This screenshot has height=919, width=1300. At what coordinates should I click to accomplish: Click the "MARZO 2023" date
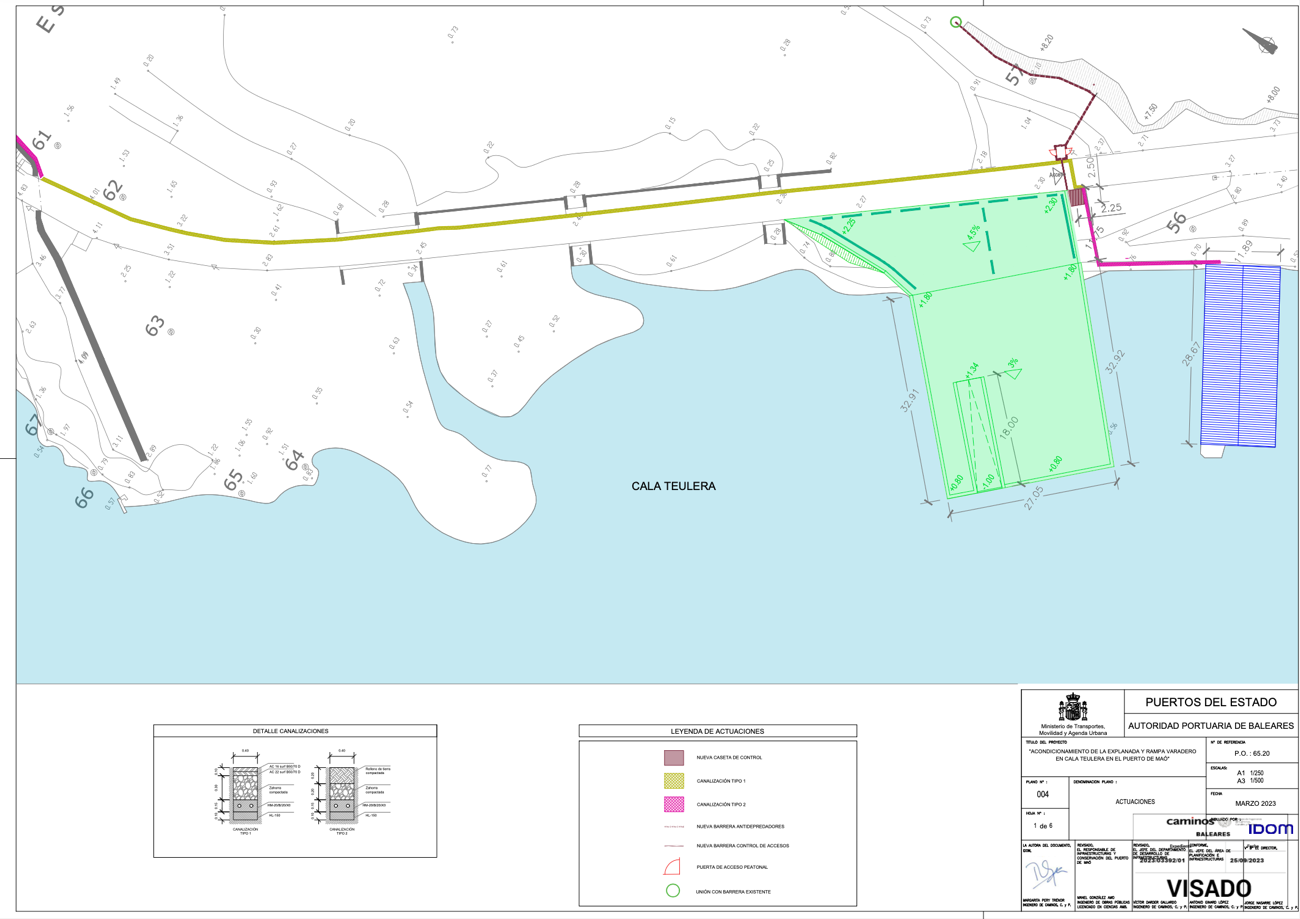[1258, 803]
